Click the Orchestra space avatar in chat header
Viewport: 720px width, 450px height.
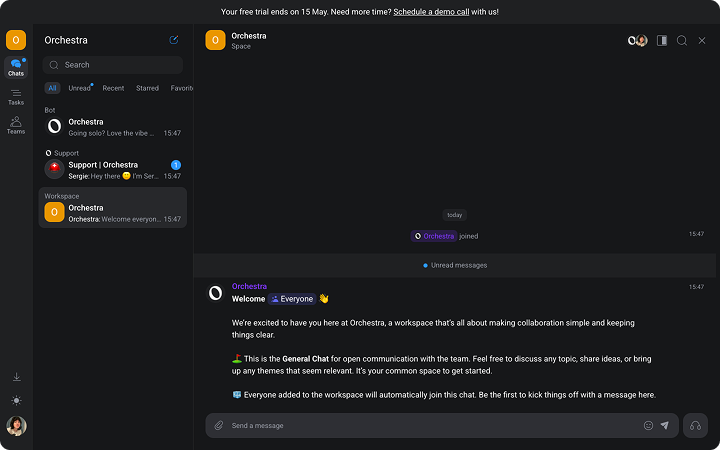pyautogui.click(x=215, y=40)
